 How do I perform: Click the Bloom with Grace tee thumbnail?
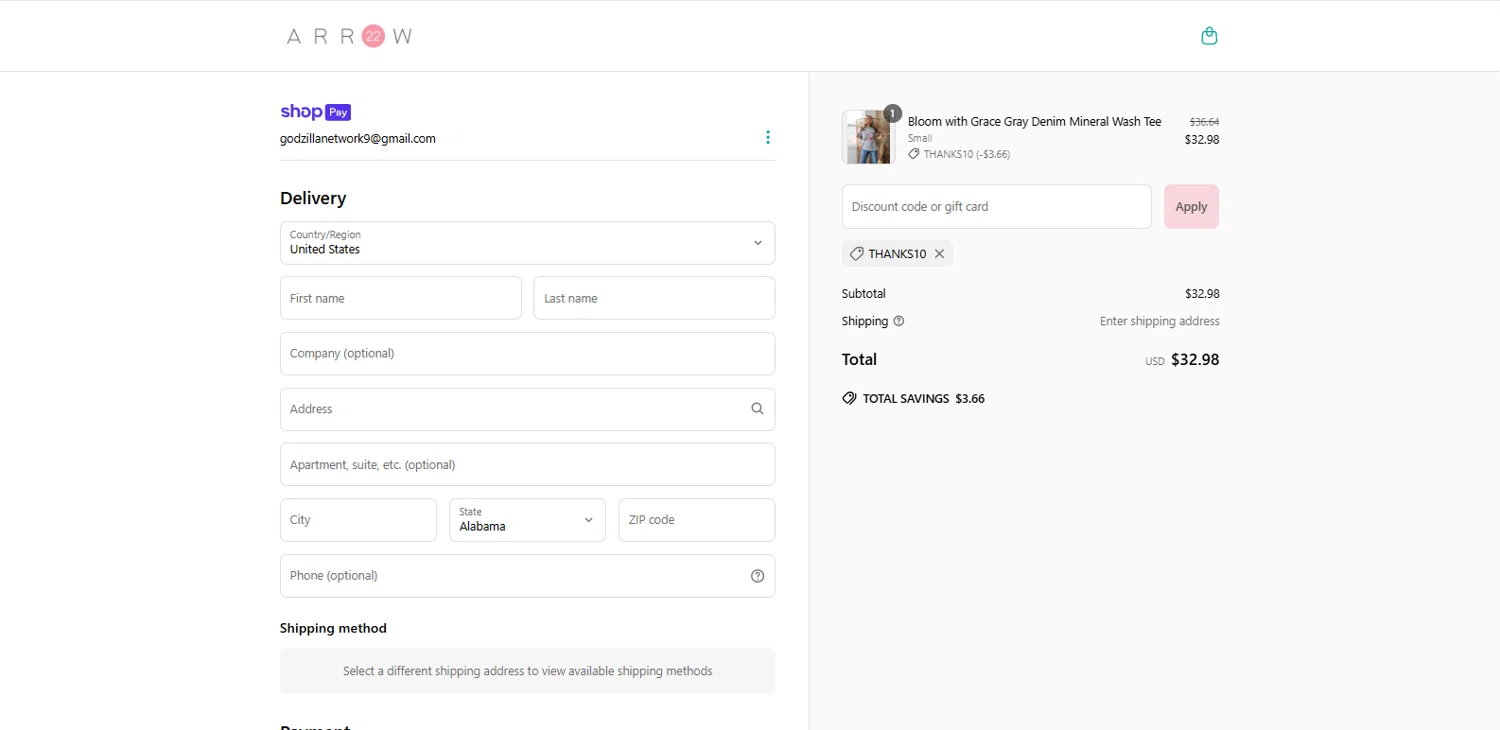[867, 137]
